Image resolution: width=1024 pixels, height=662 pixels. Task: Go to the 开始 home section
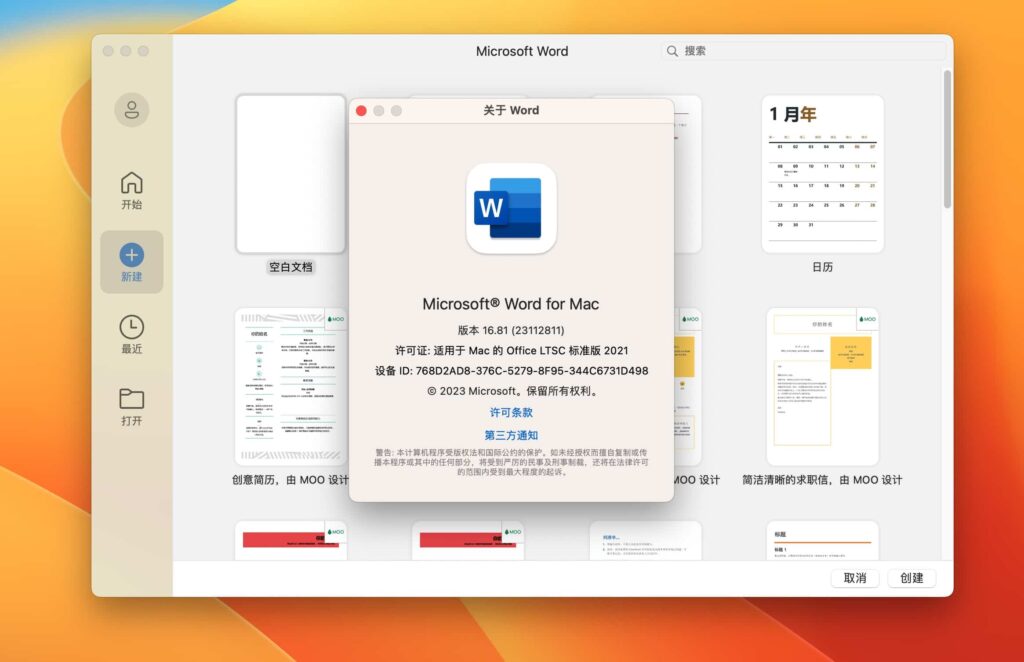[131, 190]
